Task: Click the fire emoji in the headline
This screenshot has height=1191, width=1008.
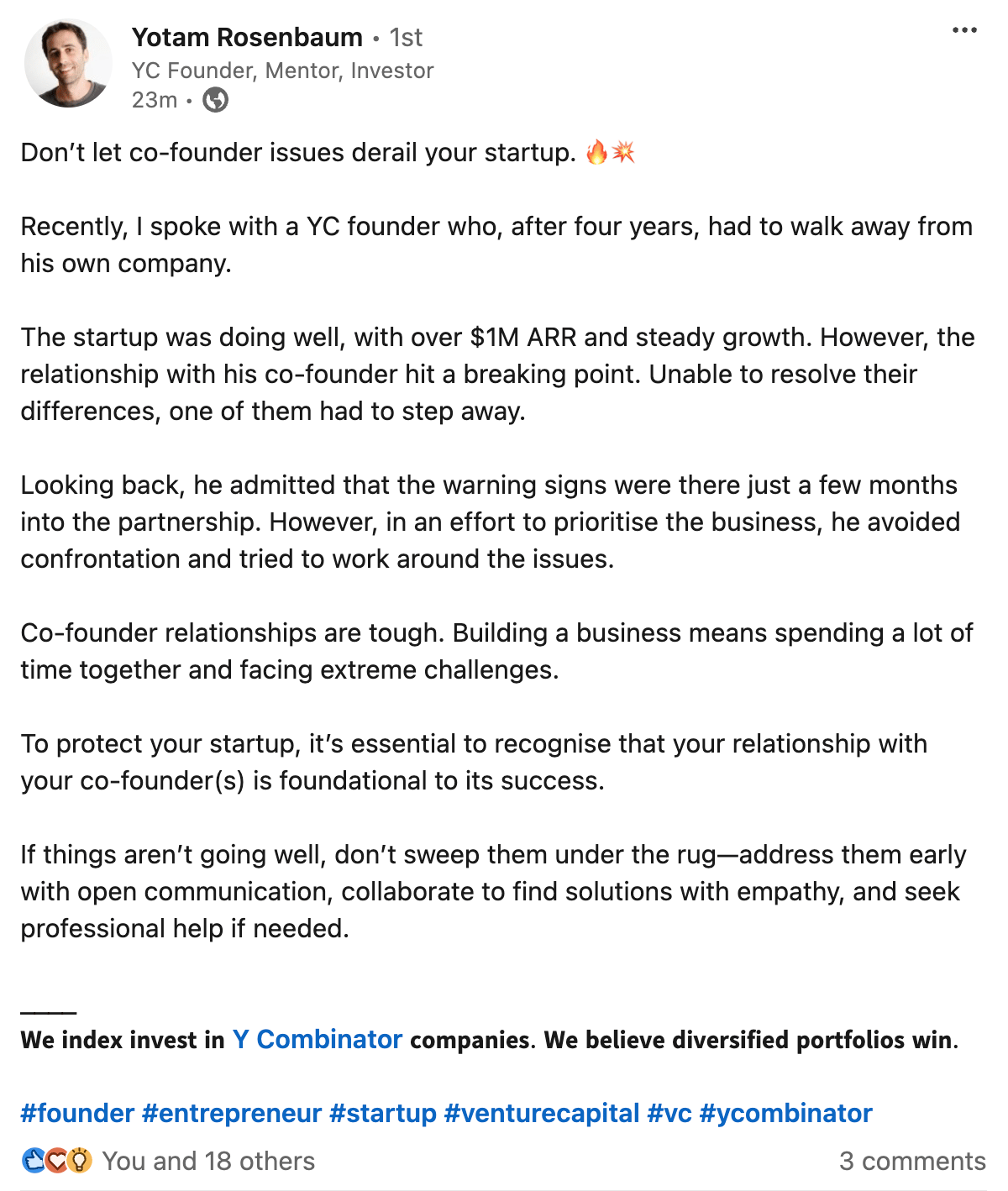Action: pyautogui.click(x=596, y=152)
